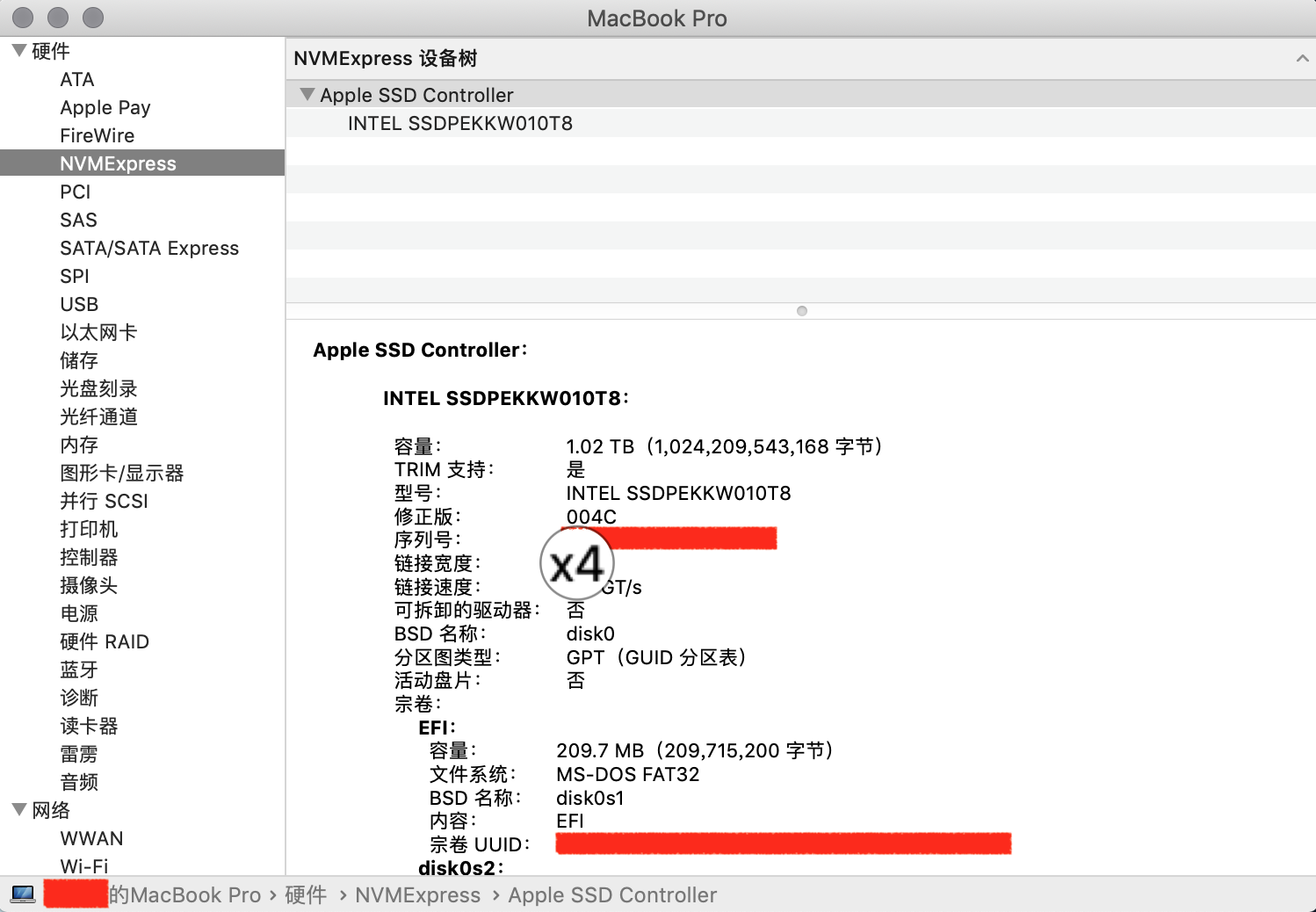Click GPT (GUID 分区表) value
Viewport: 1316px width, 912px height.
655,657
